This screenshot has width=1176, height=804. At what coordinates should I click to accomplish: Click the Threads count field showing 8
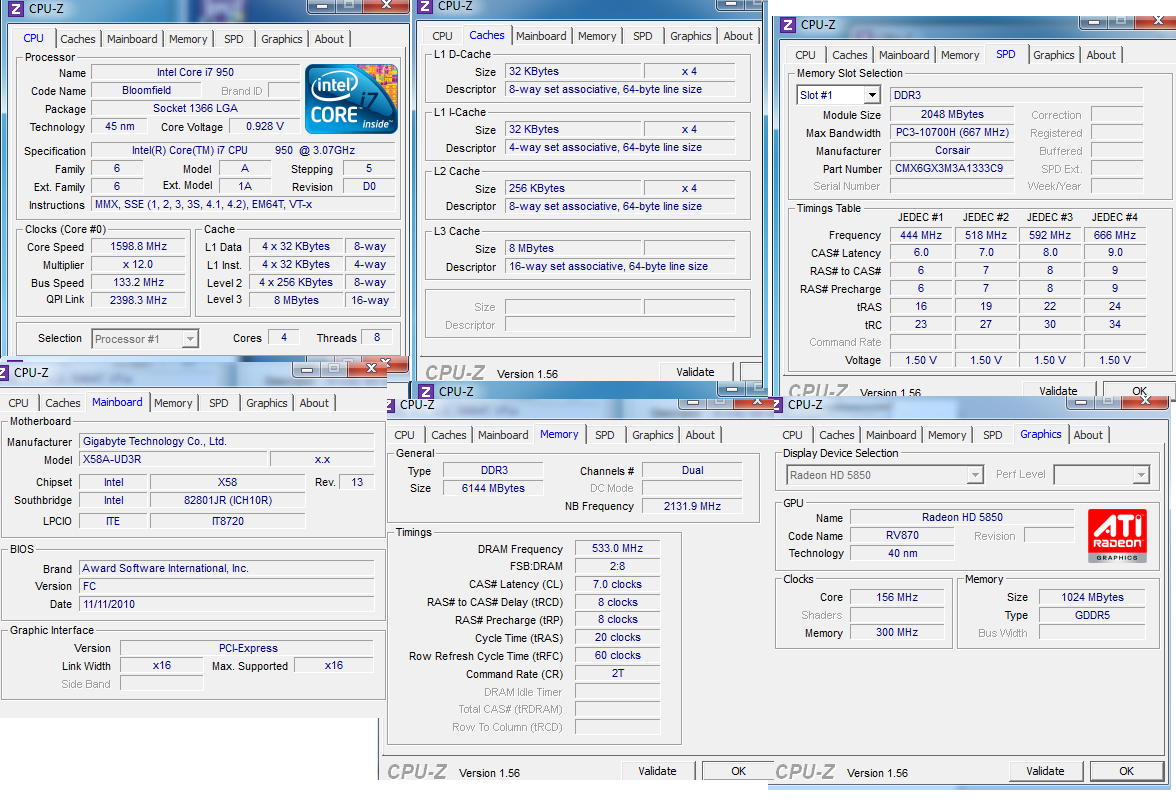[376, 338]
